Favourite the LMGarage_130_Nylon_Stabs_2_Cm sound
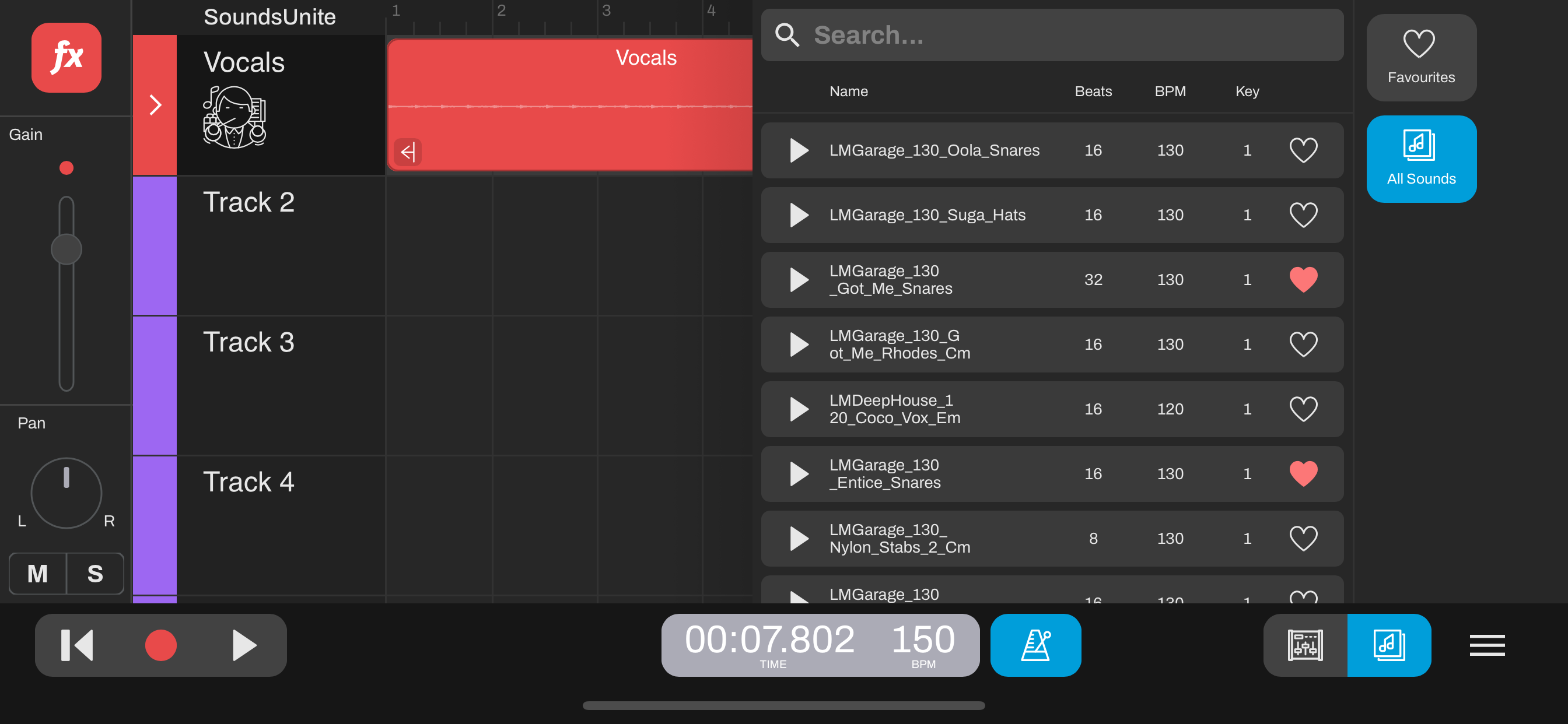This screenshot has height=724, width=1568. tap(1303, 539)
